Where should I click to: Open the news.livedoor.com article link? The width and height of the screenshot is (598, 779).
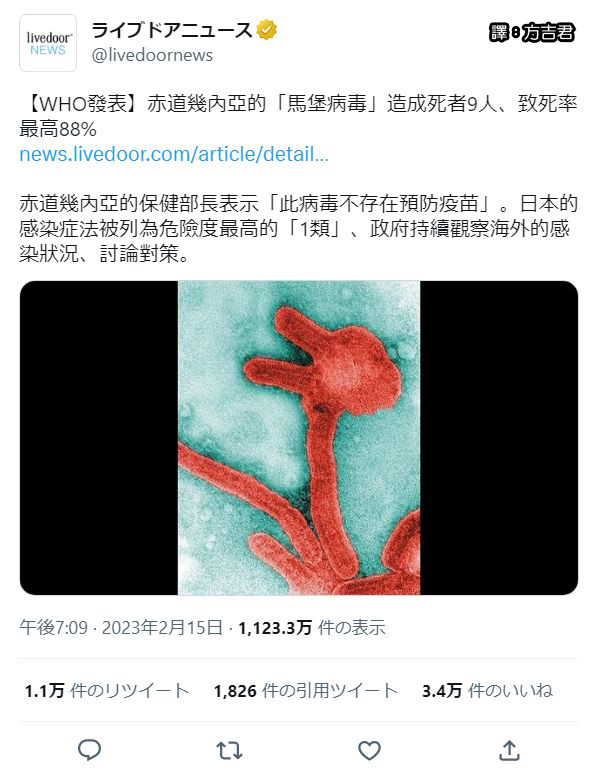tap(174, 154)
